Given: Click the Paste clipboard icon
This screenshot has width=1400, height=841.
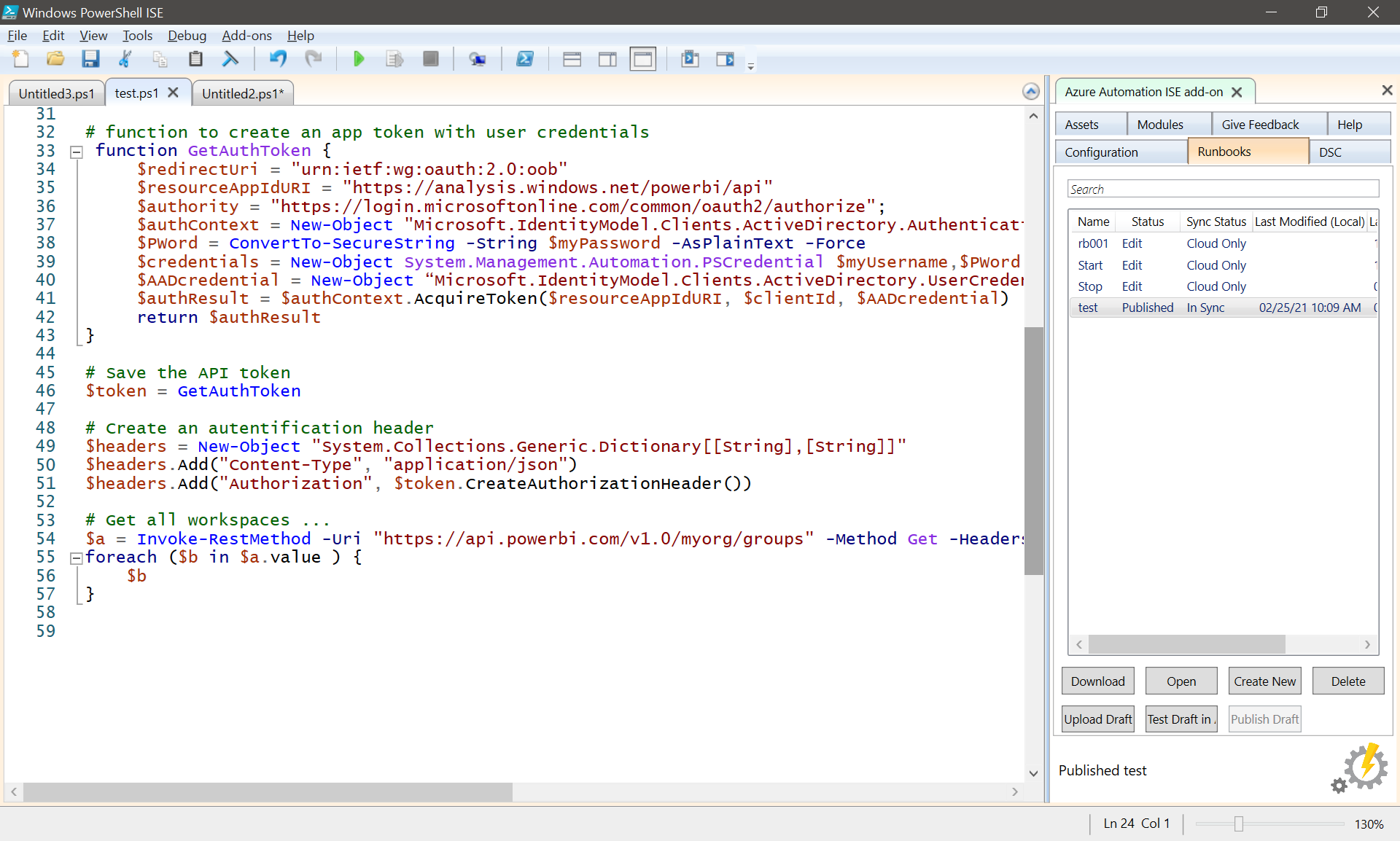Looking at the screenshot, I should click(x=195, y=59).
